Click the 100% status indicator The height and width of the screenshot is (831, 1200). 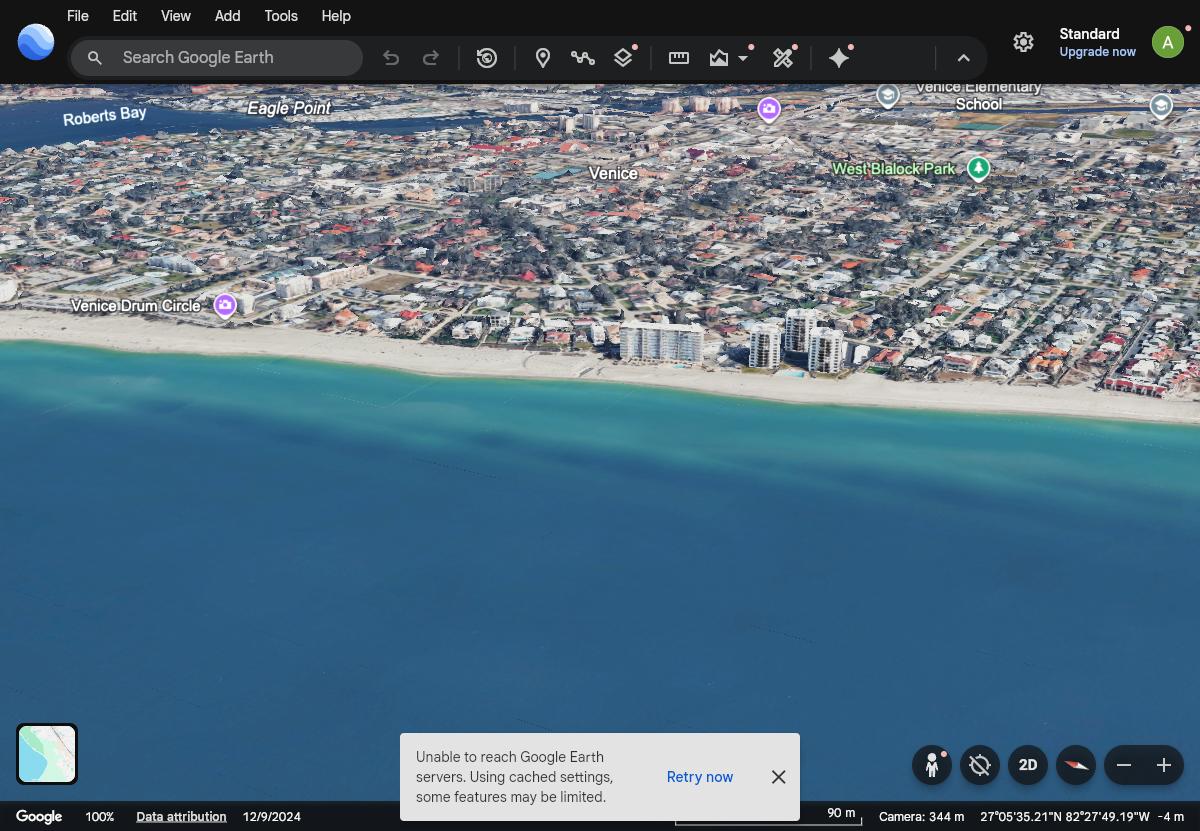(99, 816)
